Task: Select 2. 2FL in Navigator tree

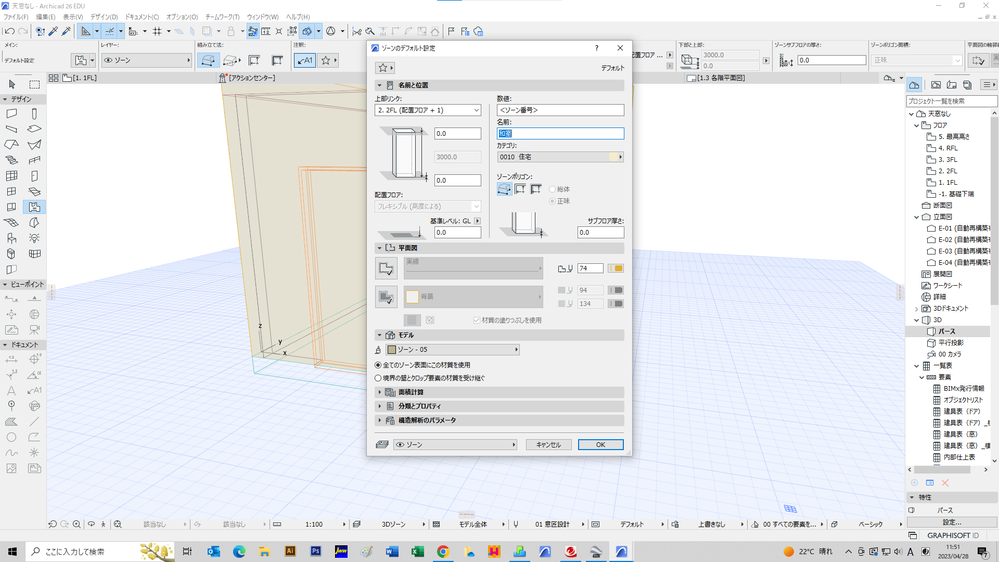Action: [947, 171]
